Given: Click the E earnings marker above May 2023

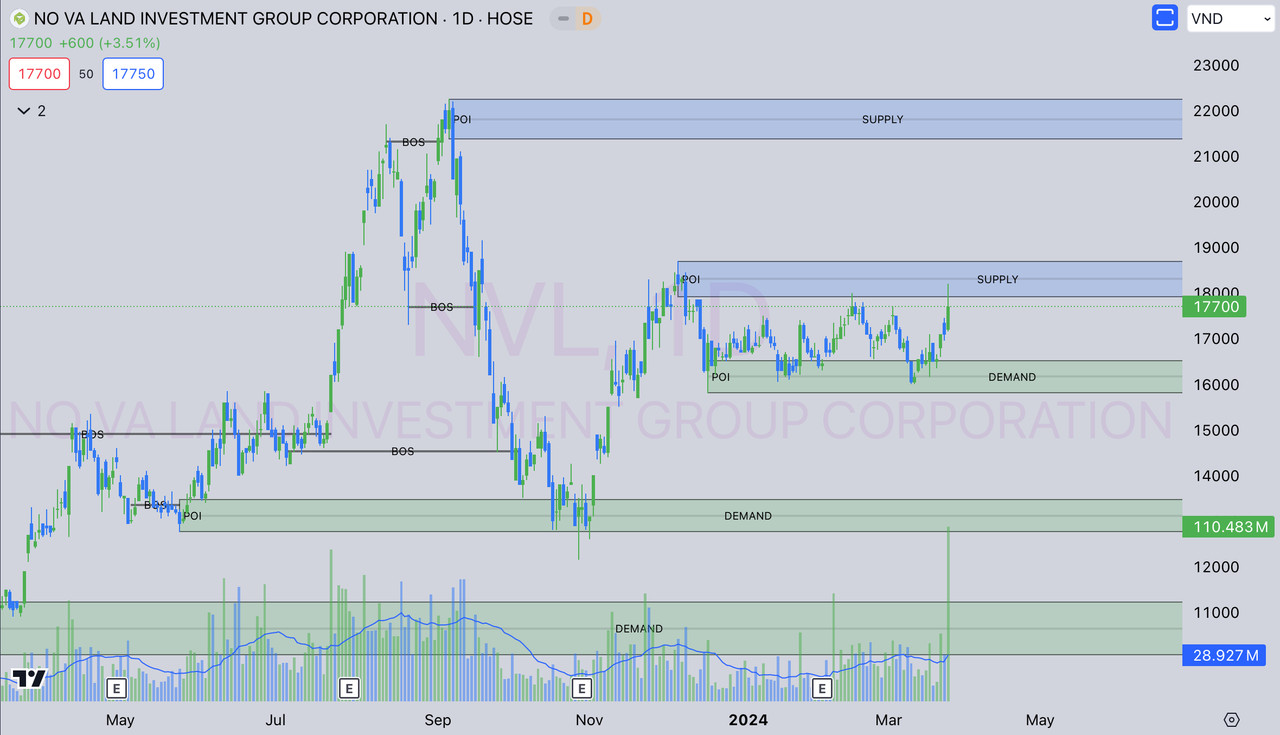Looking at the screenshot, I should [116, 688].
